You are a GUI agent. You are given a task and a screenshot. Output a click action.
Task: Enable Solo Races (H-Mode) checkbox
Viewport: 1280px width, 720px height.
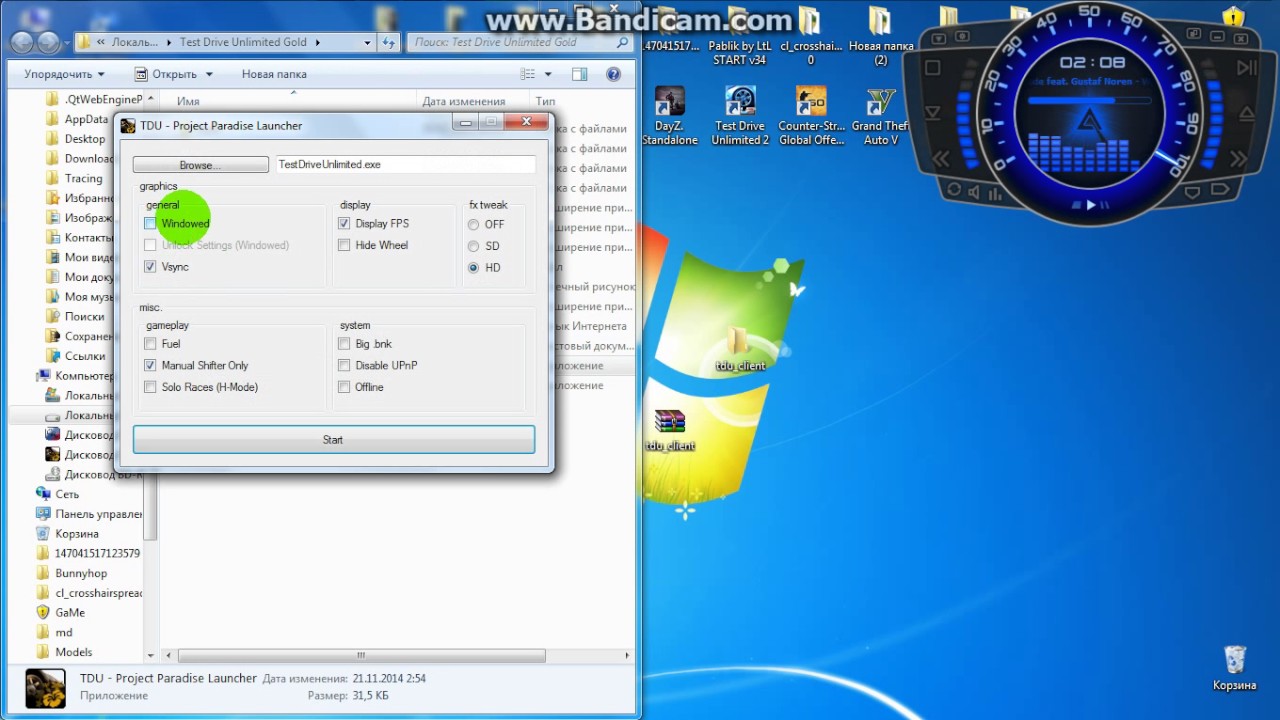tap(150, 387)
